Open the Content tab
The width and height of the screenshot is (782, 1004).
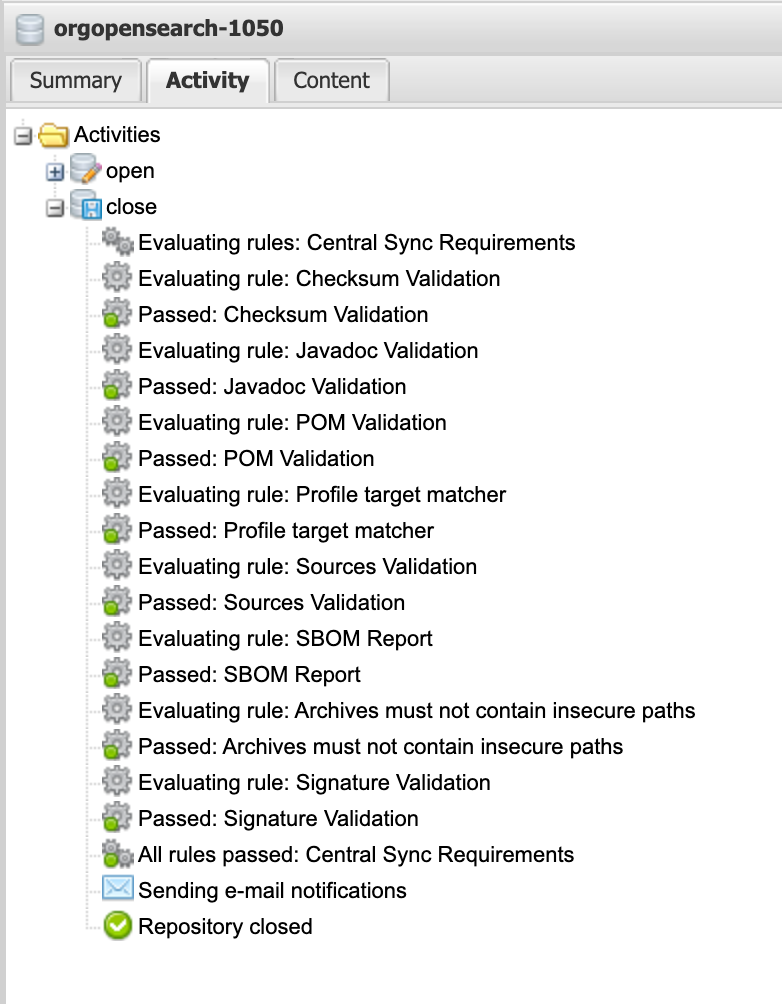click(331, 80)
